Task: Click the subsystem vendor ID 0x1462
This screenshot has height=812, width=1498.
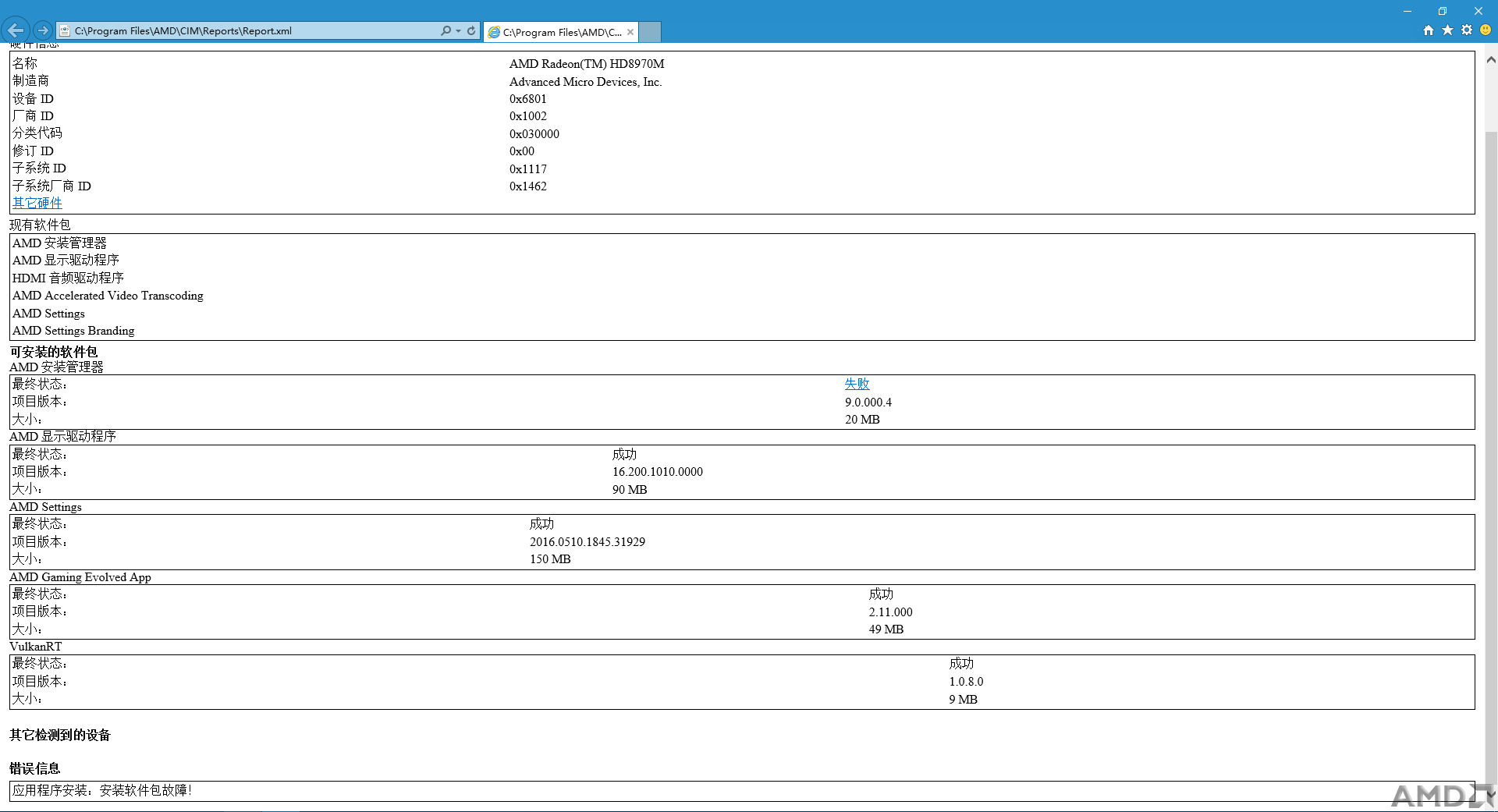Action: (528, 186)
